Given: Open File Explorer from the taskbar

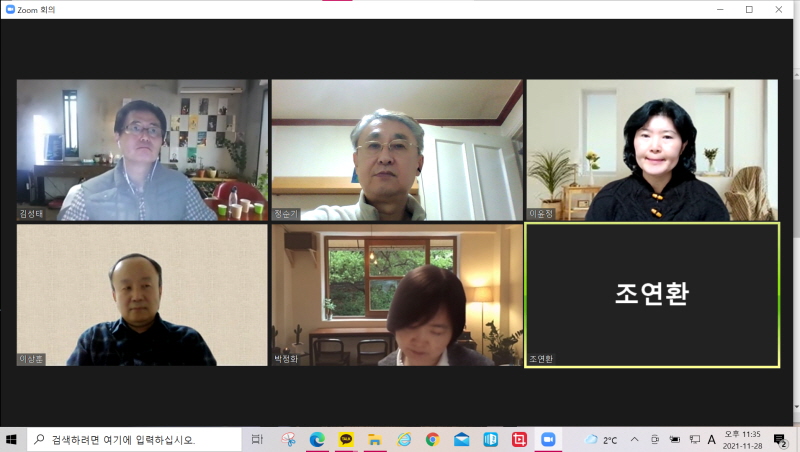Looking at the screenshot, I should tap(375, 439).
